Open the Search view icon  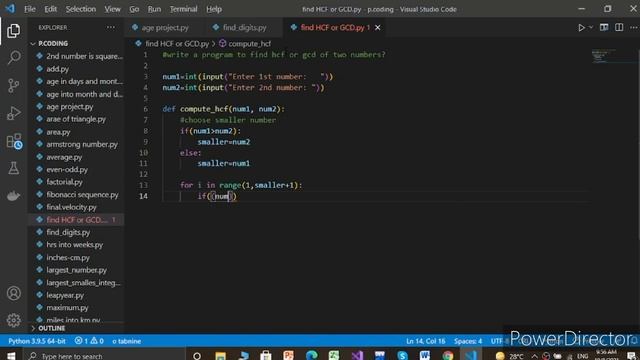tap(13, 58)
